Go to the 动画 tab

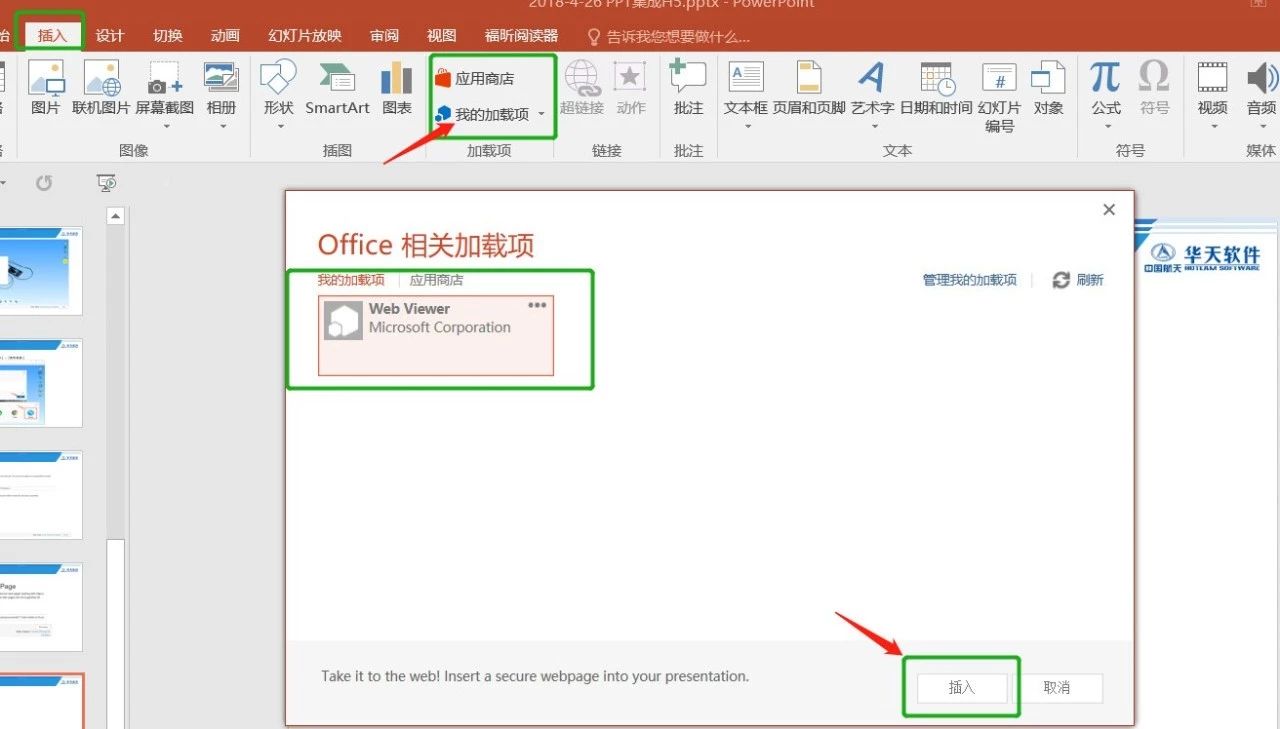[x=225, y=36]
